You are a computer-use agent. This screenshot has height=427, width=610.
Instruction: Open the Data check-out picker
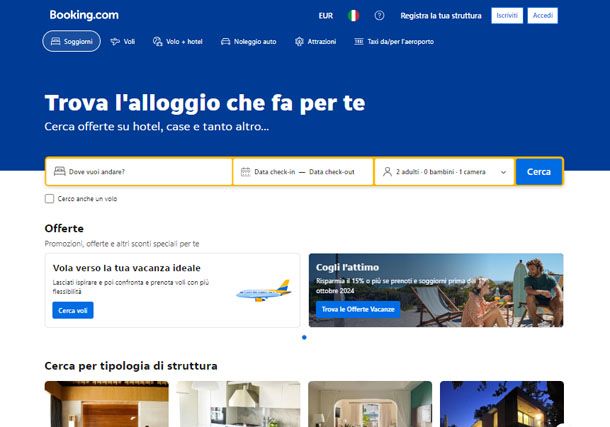point(332,172)
